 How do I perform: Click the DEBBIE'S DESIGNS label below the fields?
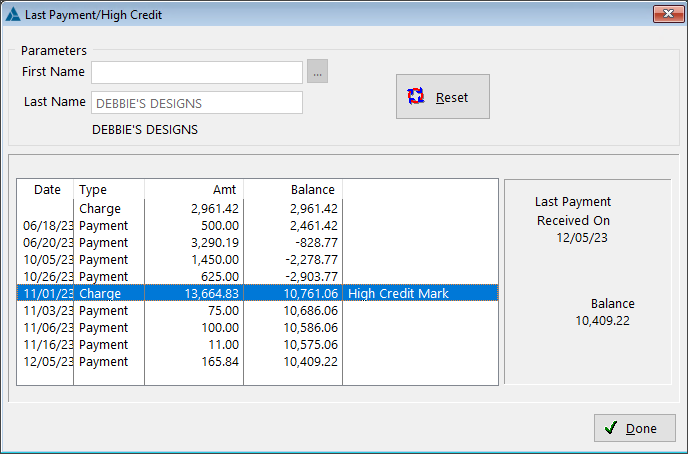[145, 130]
